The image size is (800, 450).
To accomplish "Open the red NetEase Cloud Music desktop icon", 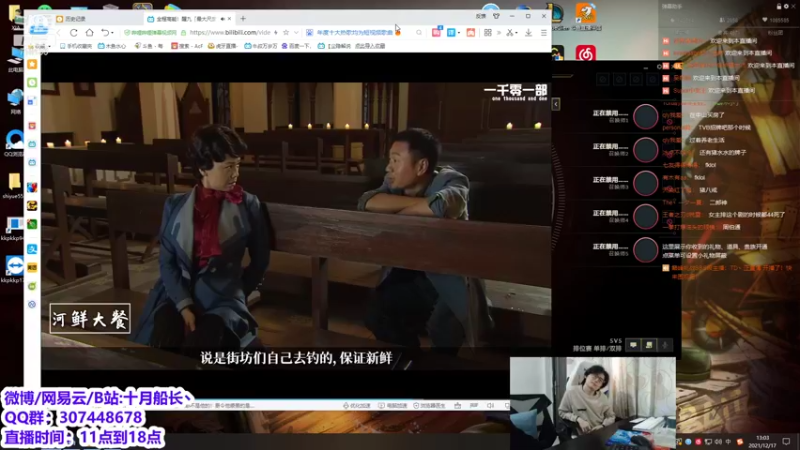I will click(x=586, y=53).
